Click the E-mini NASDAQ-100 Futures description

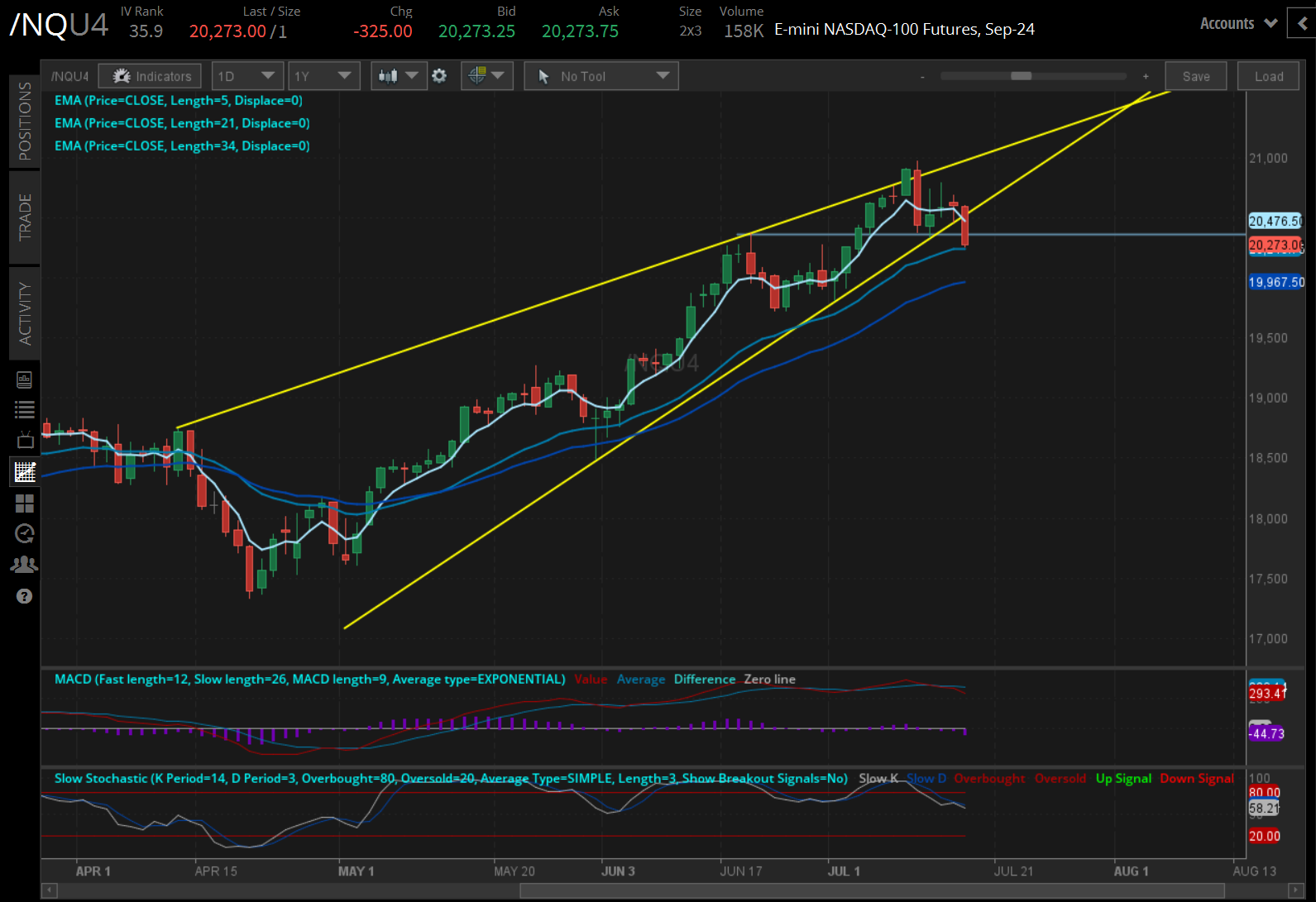(904, 30)
